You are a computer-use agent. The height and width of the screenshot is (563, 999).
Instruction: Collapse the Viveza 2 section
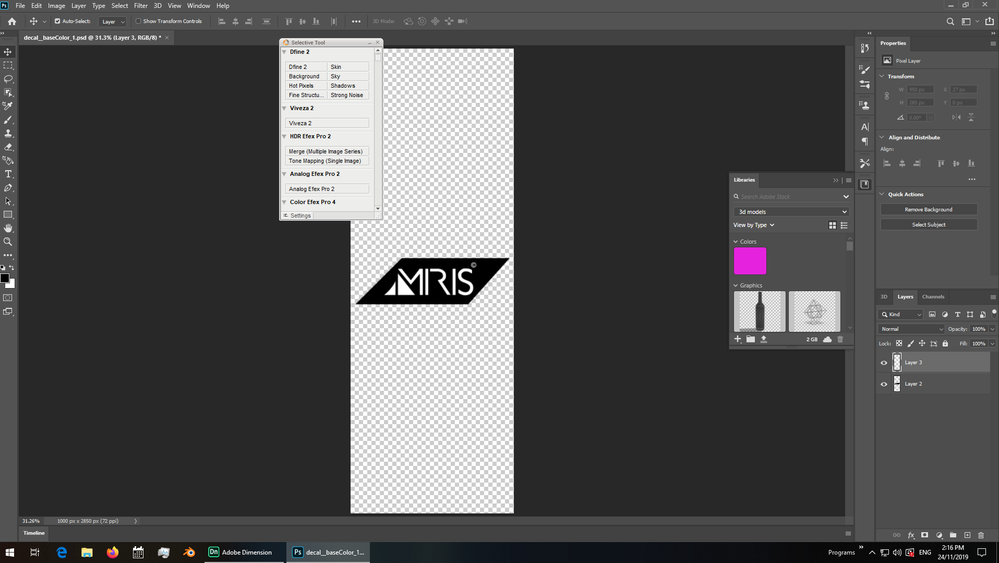[284, 108]
